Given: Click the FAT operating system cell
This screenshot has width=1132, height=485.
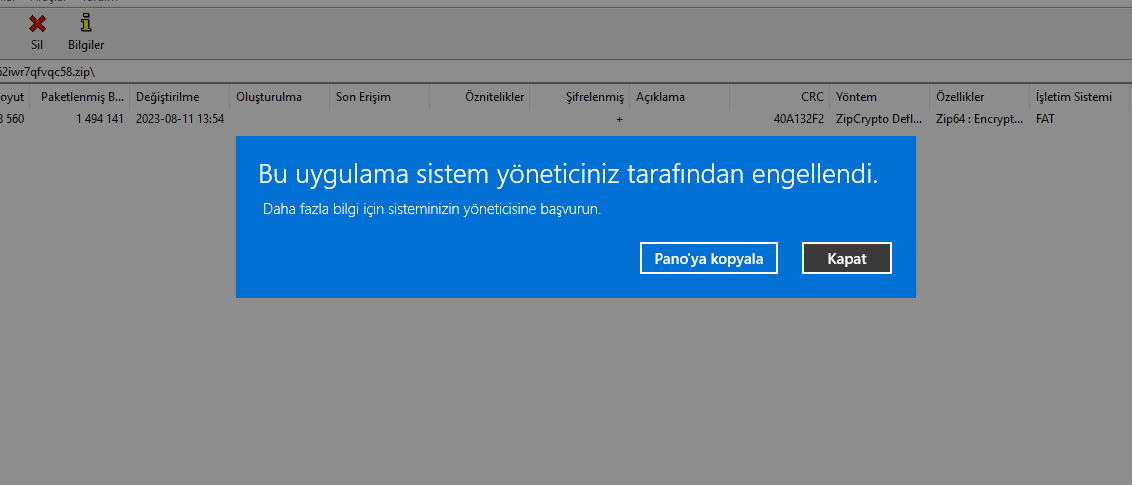Looking at the screenshot, I should click(x=1045, y=119).
